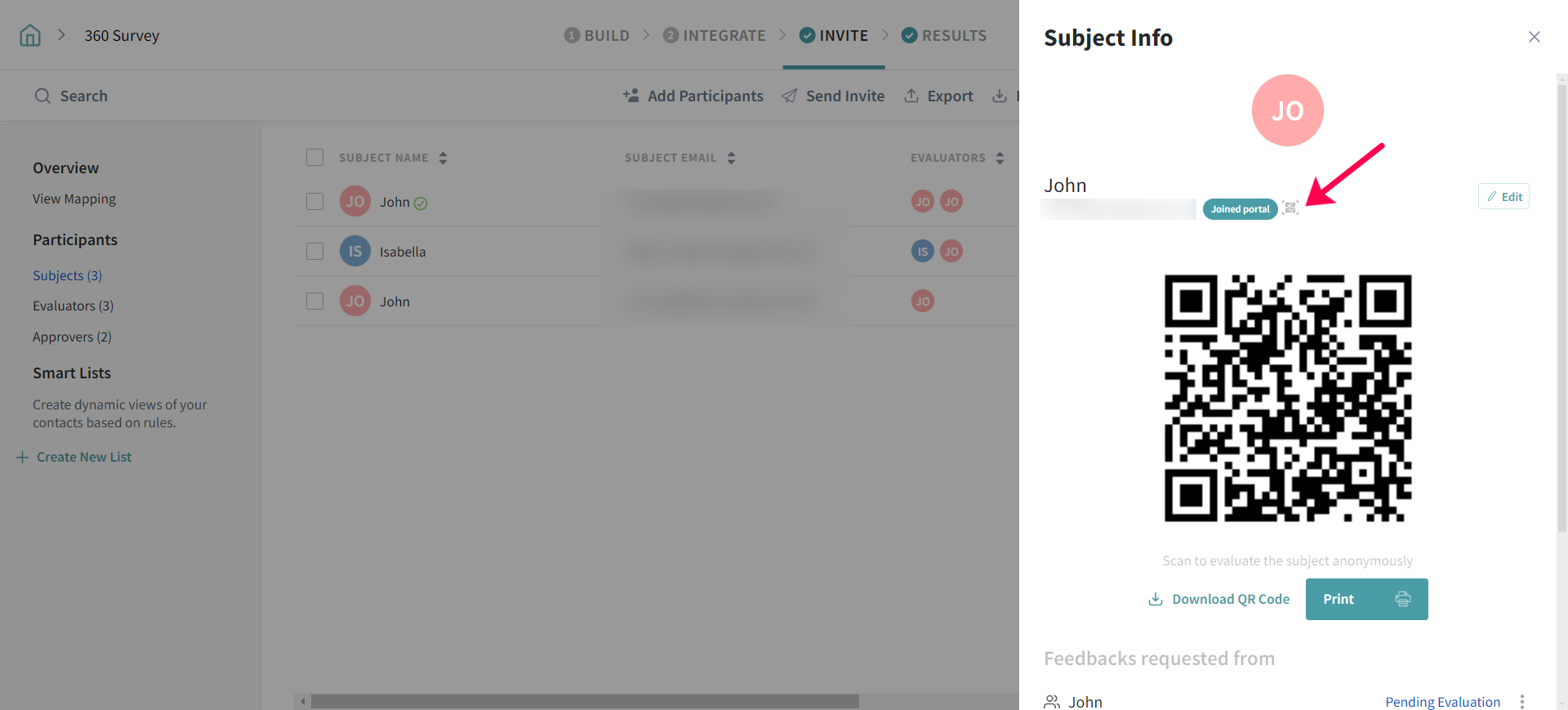Sort by Subject Name column arrows
Image resolution: width=1568 pixels, height=710 pixels.
(x=443, y=158)
